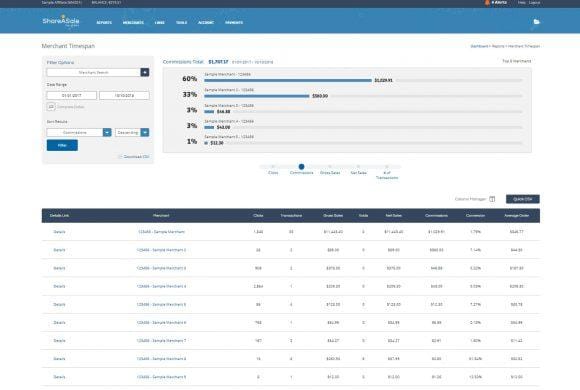
Task: Click the Download CSV icon
Action: tap(120, 157)
